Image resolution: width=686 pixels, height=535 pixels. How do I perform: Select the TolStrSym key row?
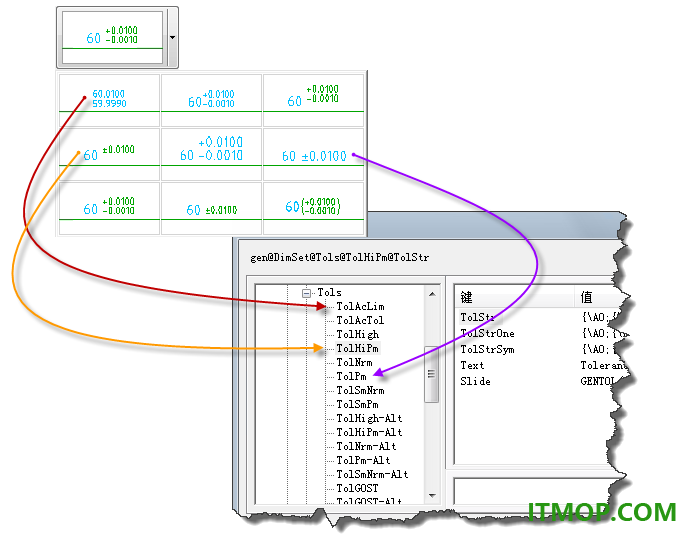tap(487, 350)
